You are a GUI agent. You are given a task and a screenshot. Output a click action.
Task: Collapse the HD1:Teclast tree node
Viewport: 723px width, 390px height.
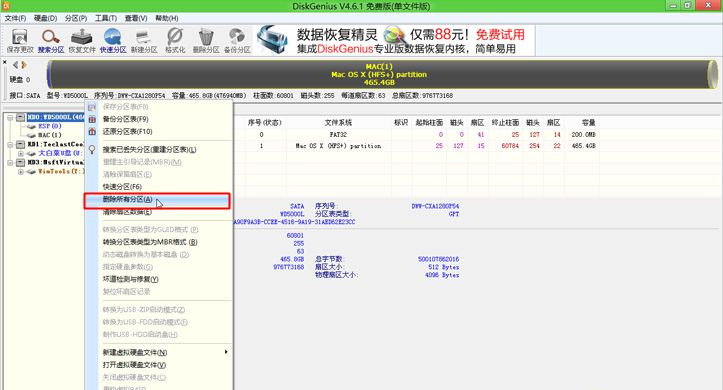[10, 144]
